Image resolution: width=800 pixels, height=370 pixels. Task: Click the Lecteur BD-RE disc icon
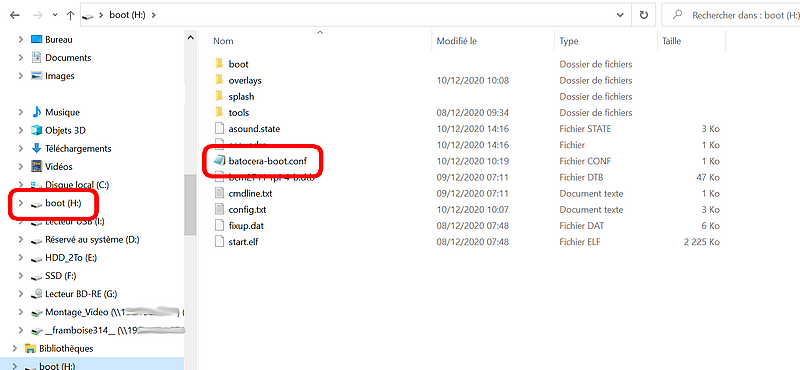coord(36,294)
